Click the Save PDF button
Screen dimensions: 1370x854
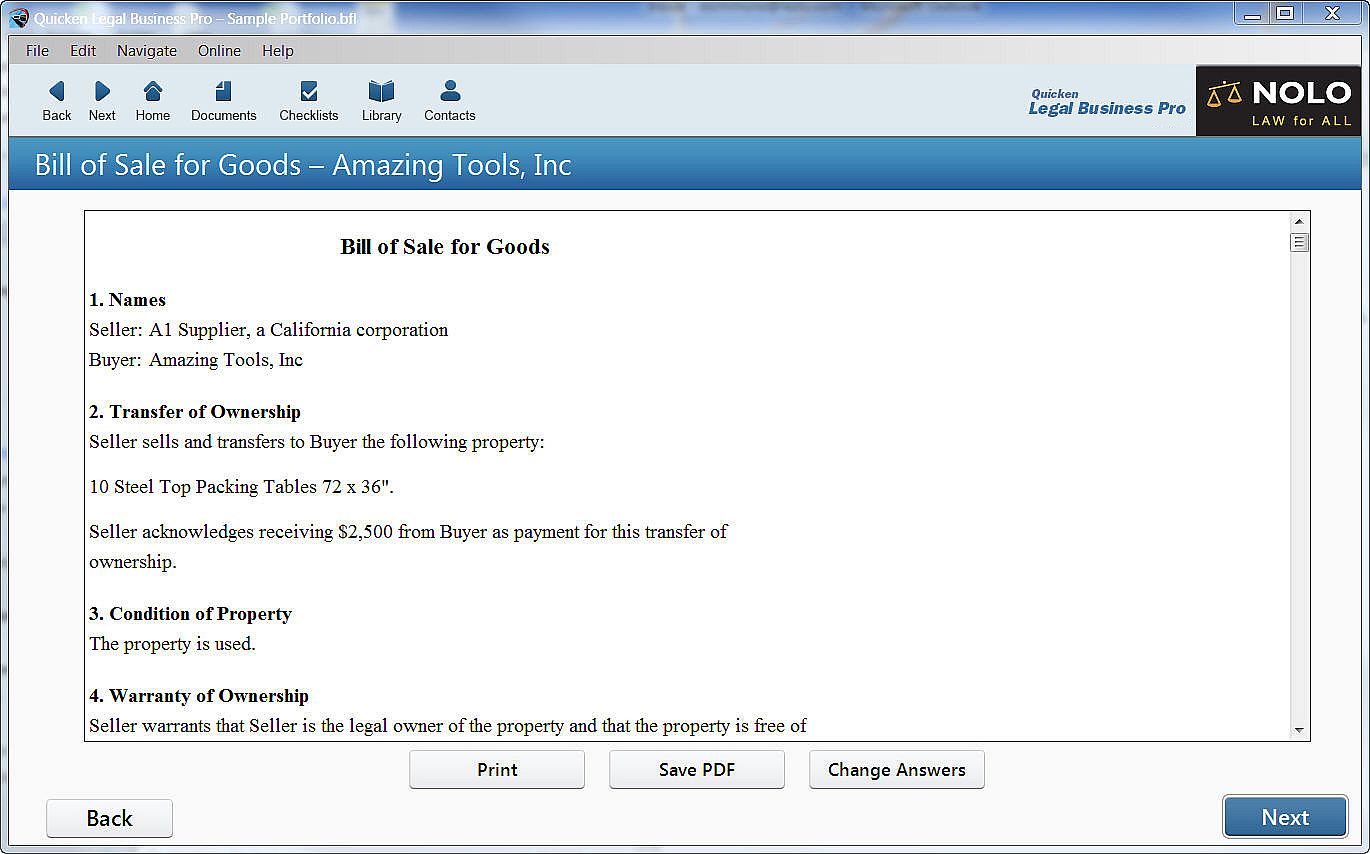tap(697, 770)
